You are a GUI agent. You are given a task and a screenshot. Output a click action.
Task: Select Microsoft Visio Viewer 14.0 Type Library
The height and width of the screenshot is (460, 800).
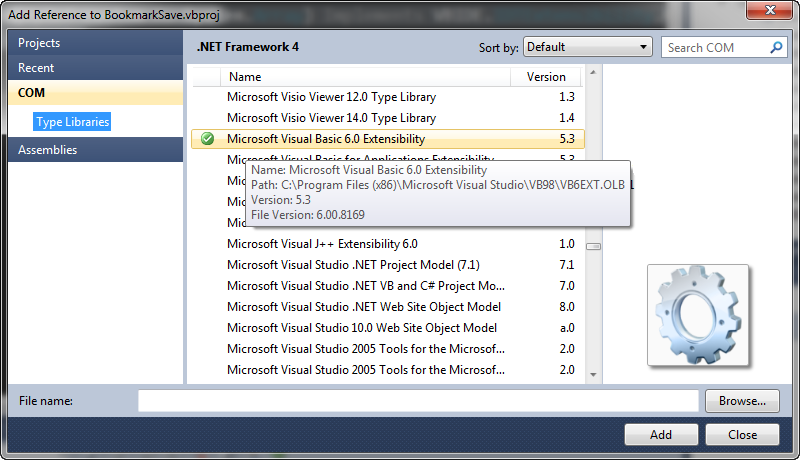[x=388, y=118]
